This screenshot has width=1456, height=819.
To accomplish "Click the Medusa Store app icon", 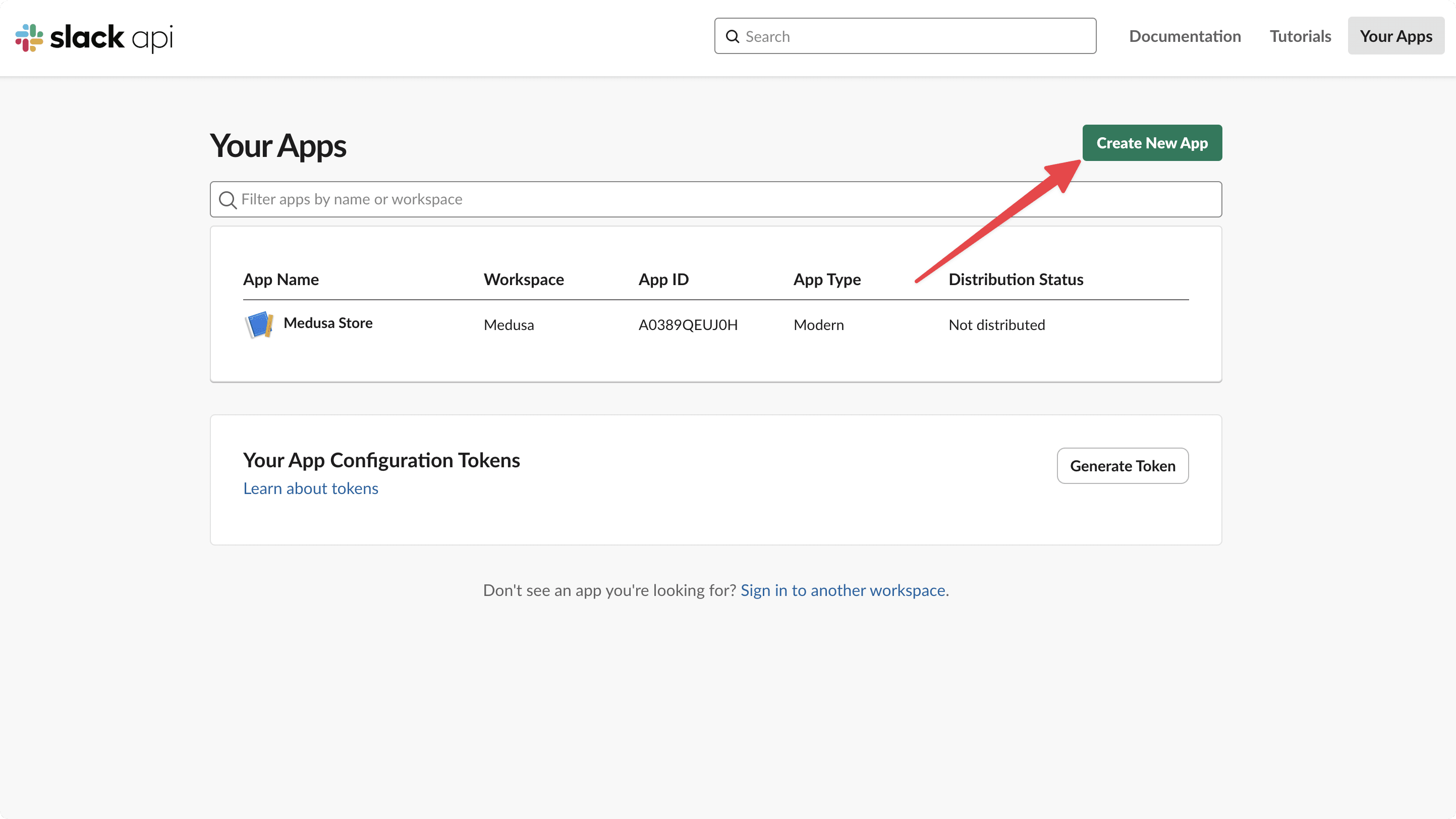I will point(259,324).
